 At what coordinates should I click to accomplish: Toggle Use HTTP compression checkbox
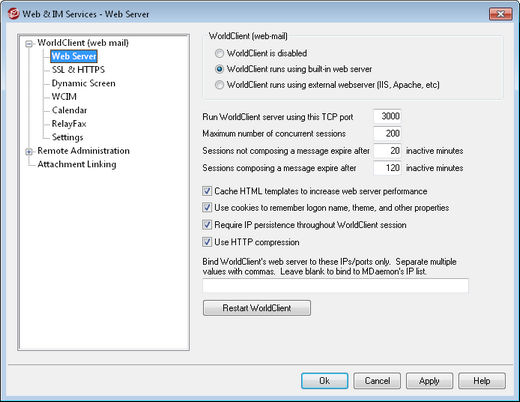pyautogui.click(x=207, y=242)
